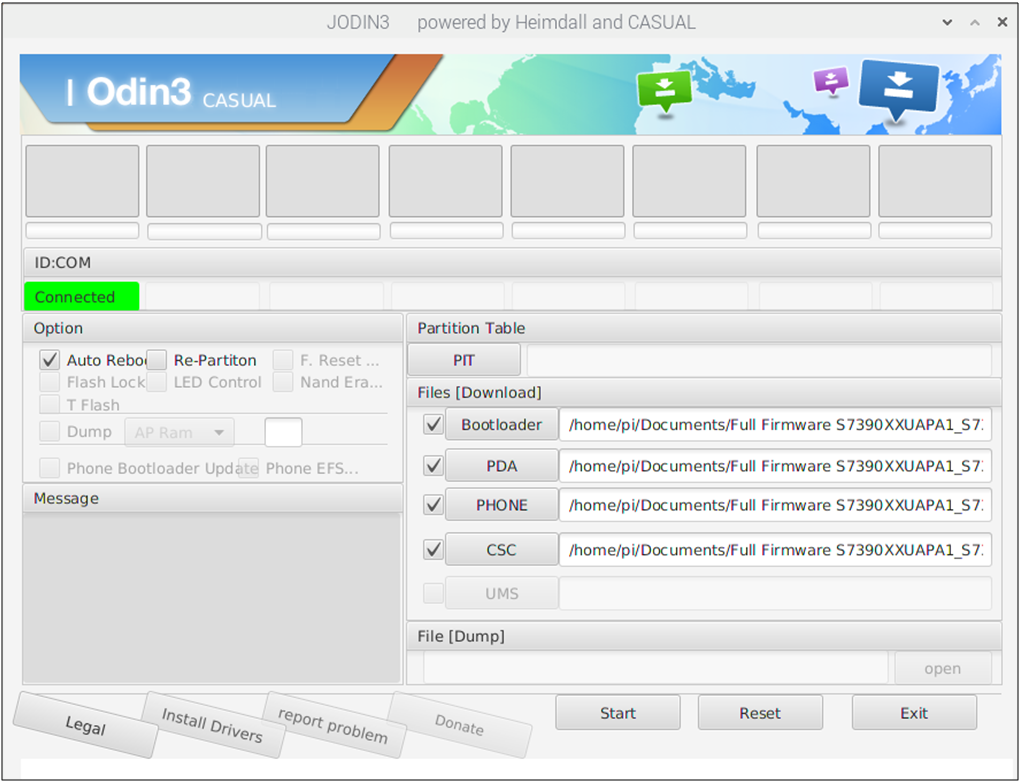
Task: Click the green download arrow icon in banner
Action: click(664, 91)
